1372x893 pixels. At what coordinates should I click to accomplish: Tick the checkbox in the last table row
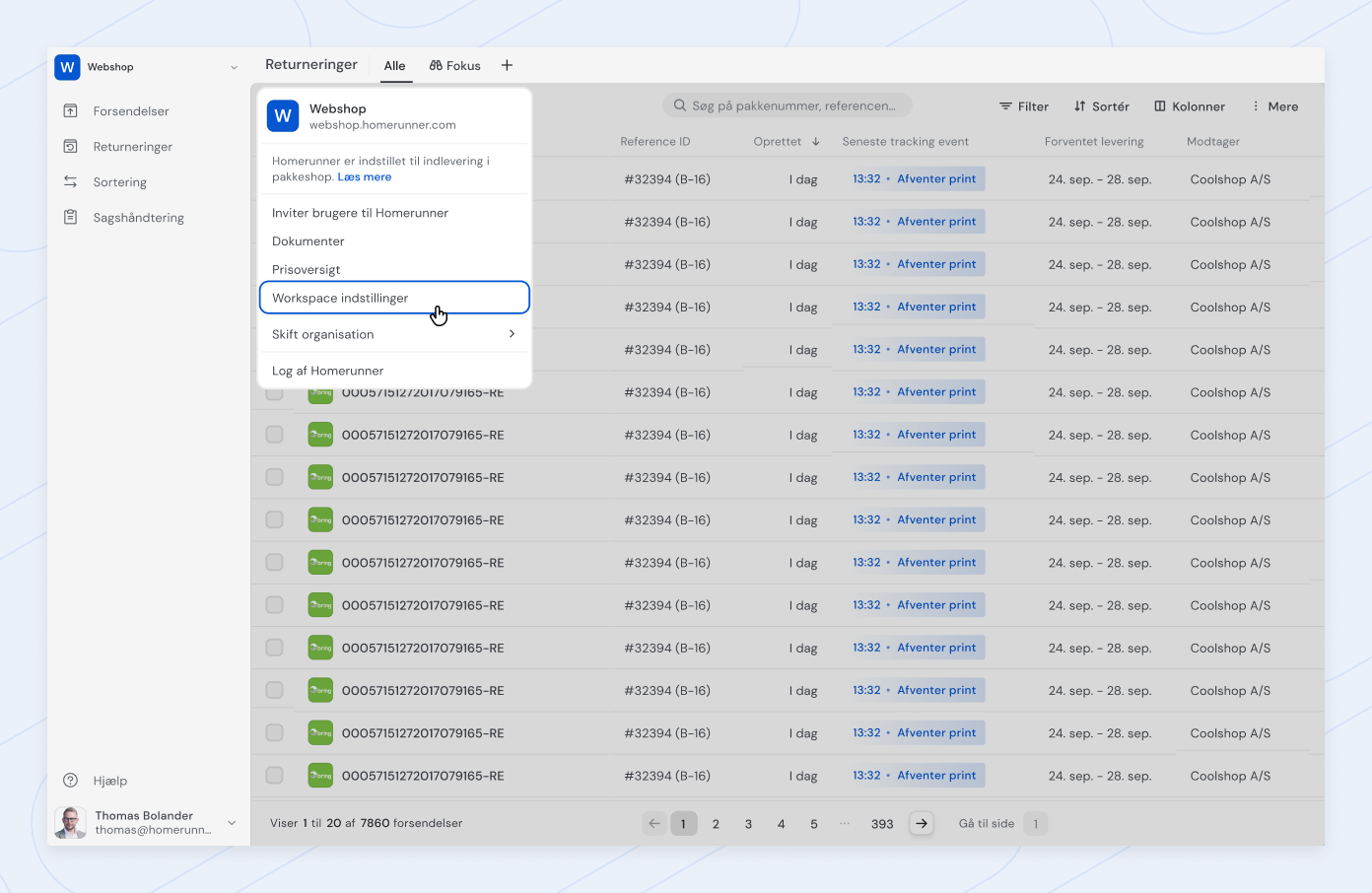[274, 776]
